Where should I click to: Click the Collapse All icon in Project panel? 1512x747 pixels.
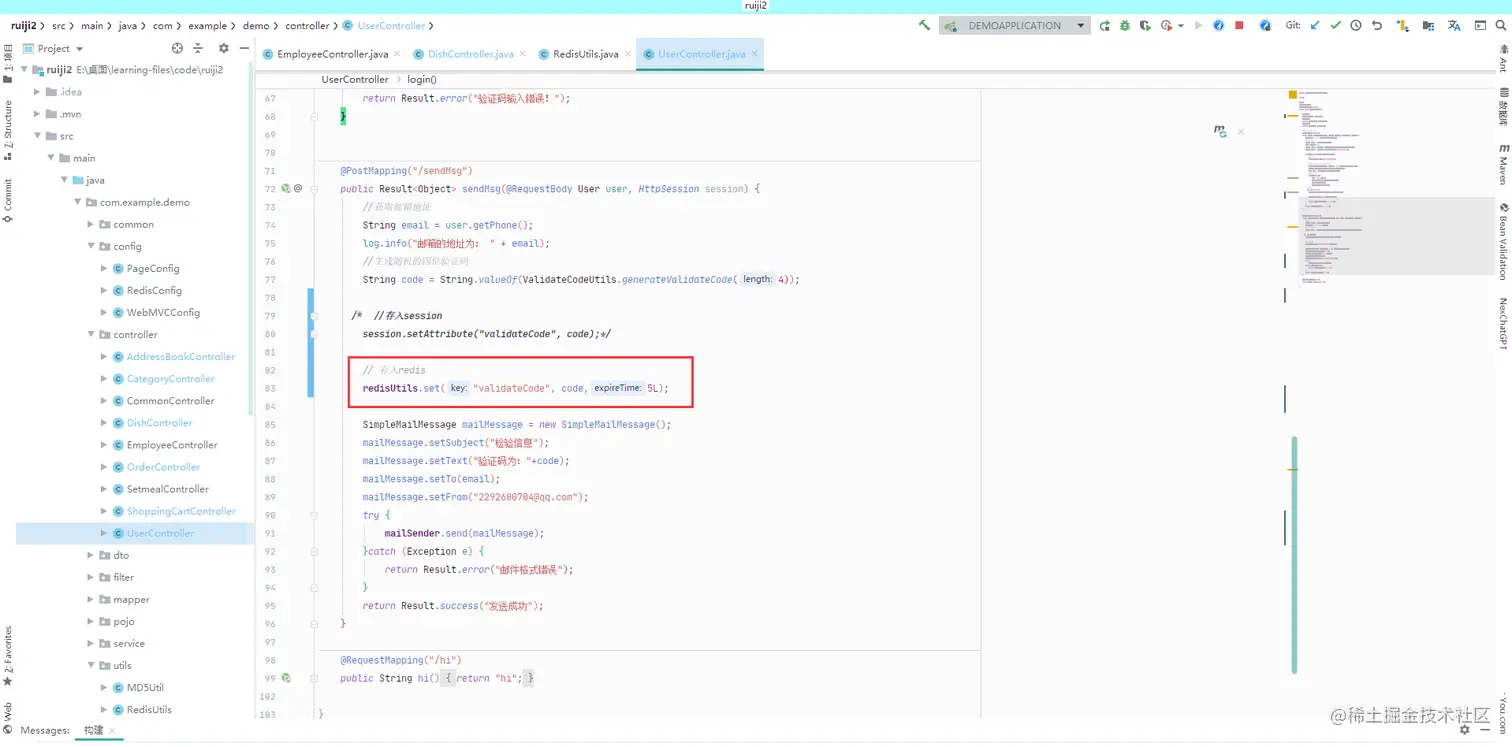[198, 48]
